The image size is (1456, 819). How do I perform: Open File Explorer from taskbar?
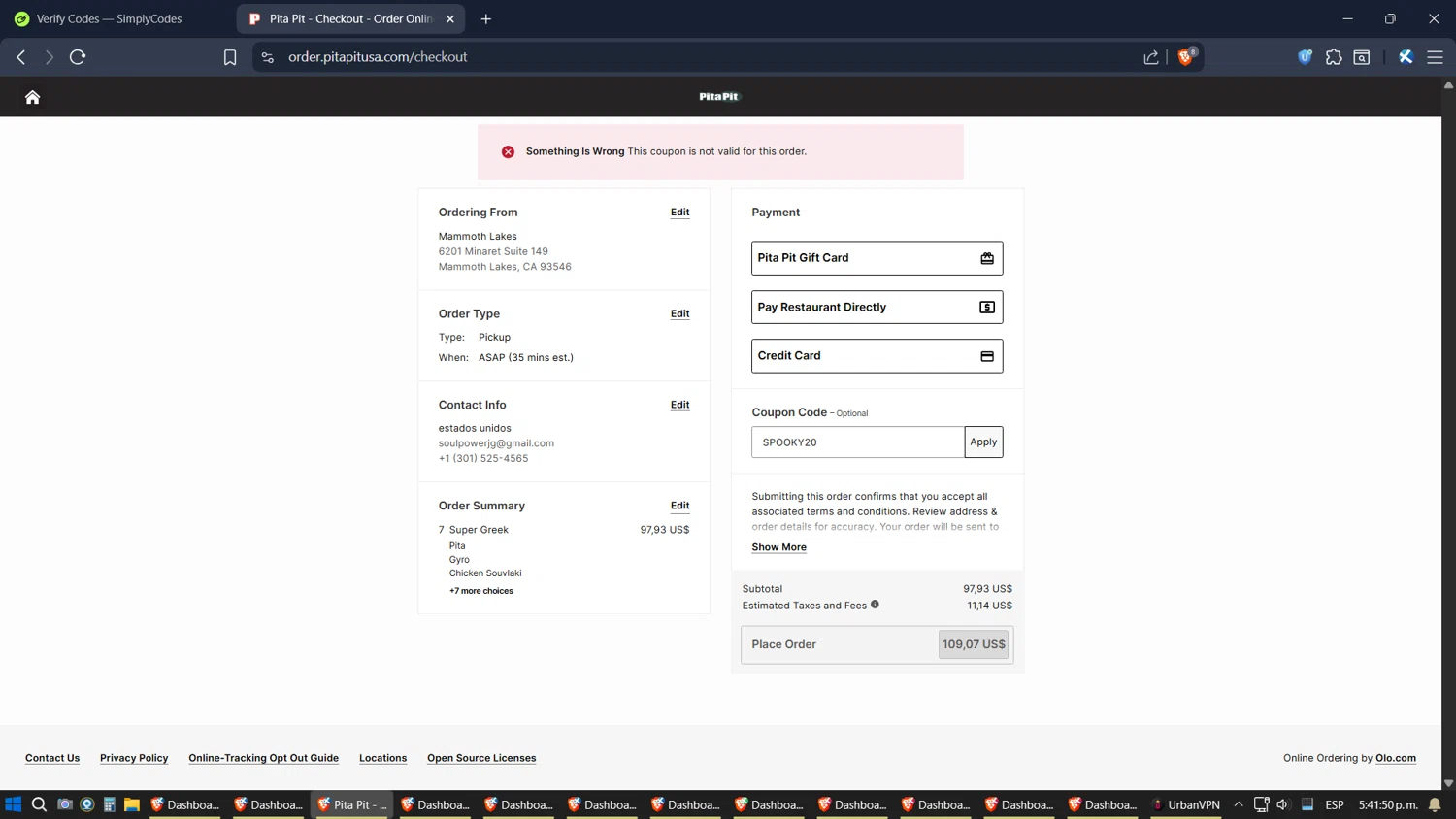click(x=132, y=804)
